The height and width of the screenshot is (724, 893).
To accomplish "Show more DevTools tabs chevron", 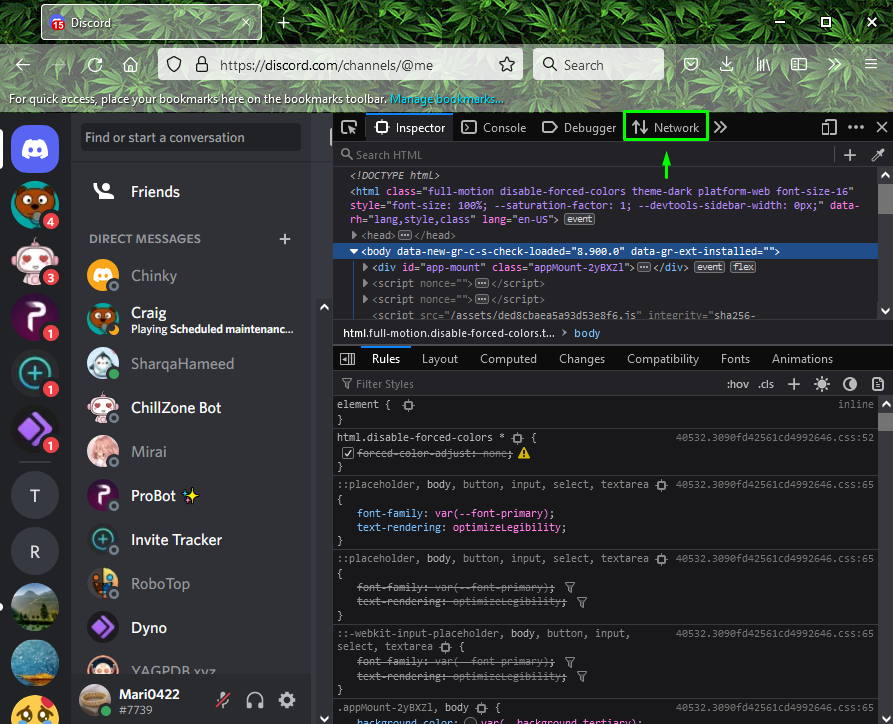I will tap(720, 127).
